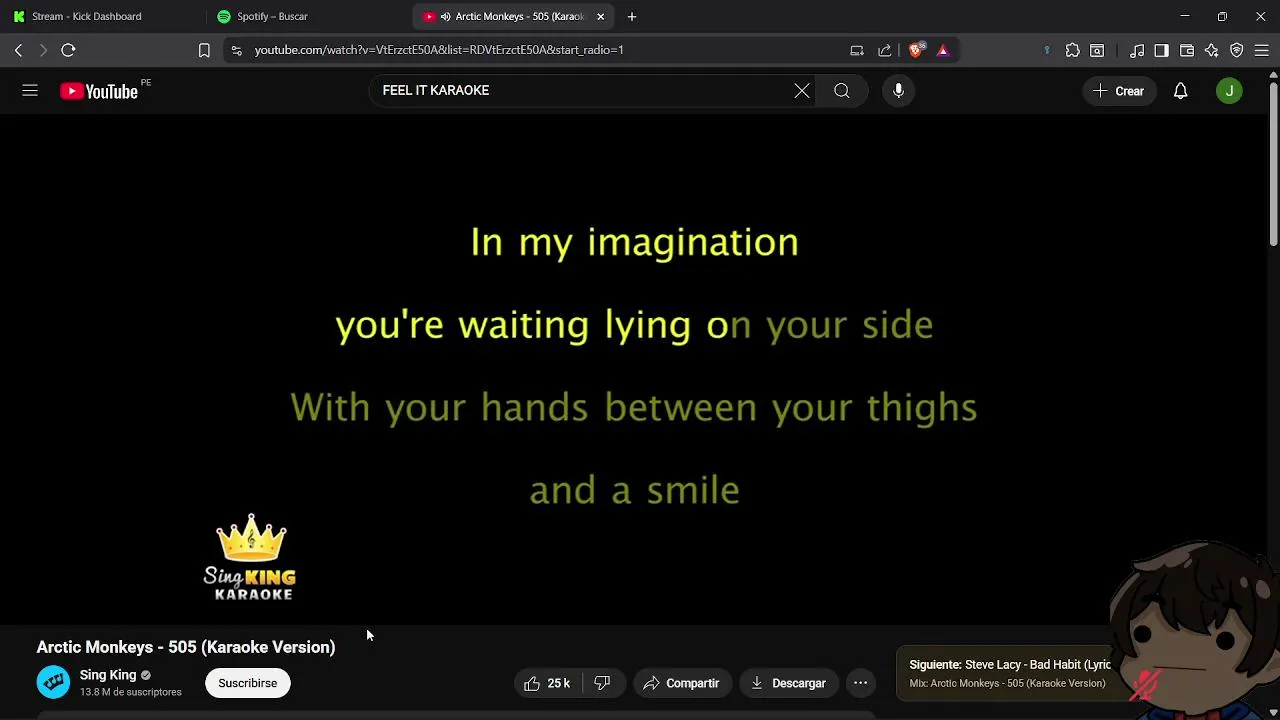1280x720 pixels.
Task: Clear the search box with the X
Action: pyautogui.click(x=802, y=91)
